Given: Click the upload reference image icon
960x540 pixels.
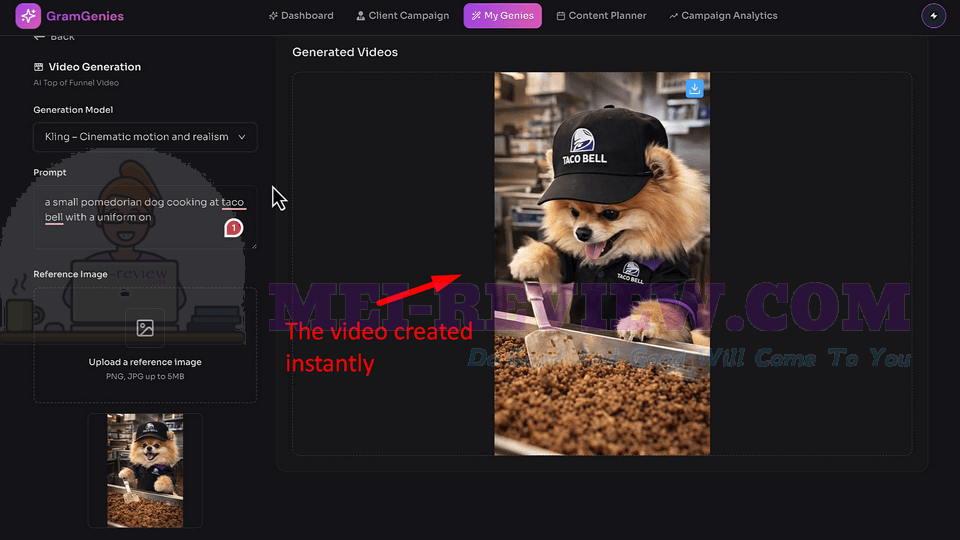Looking at the screenshot, I should click(x=145, y=328).
